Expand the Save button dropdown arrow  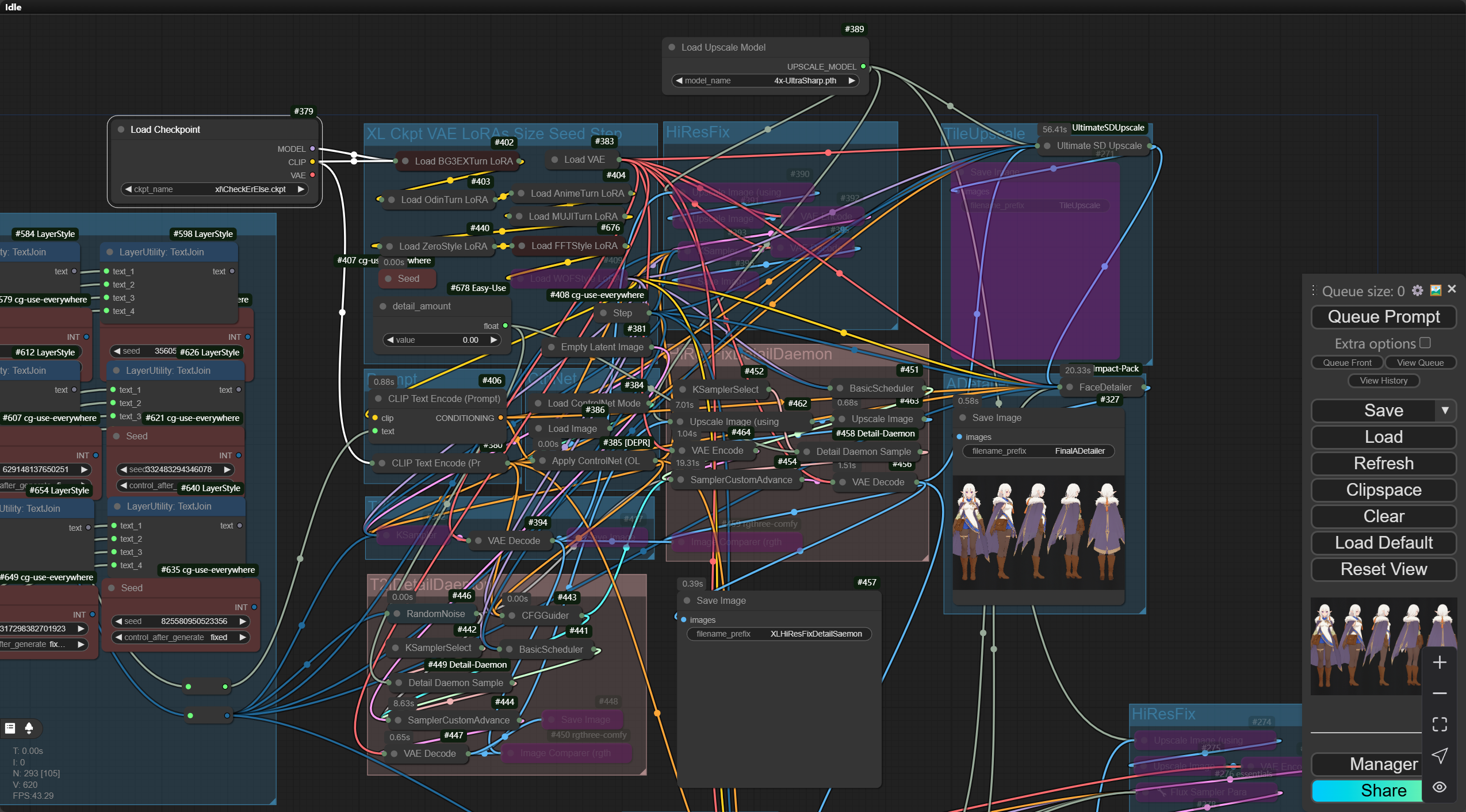pyautogui.click(x=1445, y=411)
